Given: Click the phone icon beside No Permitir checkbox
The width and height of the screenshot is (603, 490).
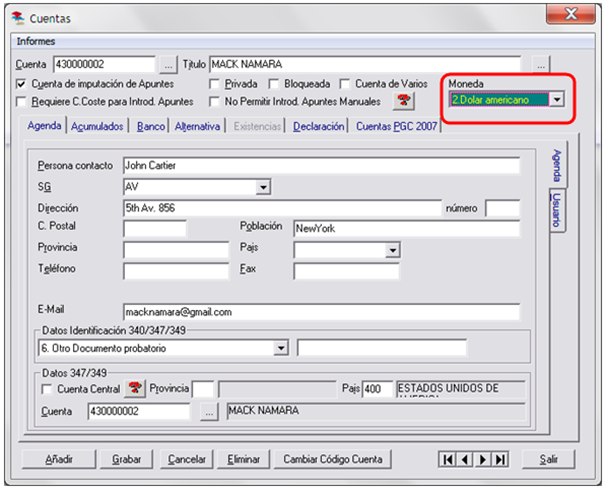Looking at the screenshot, I should (x=404, y=101).
